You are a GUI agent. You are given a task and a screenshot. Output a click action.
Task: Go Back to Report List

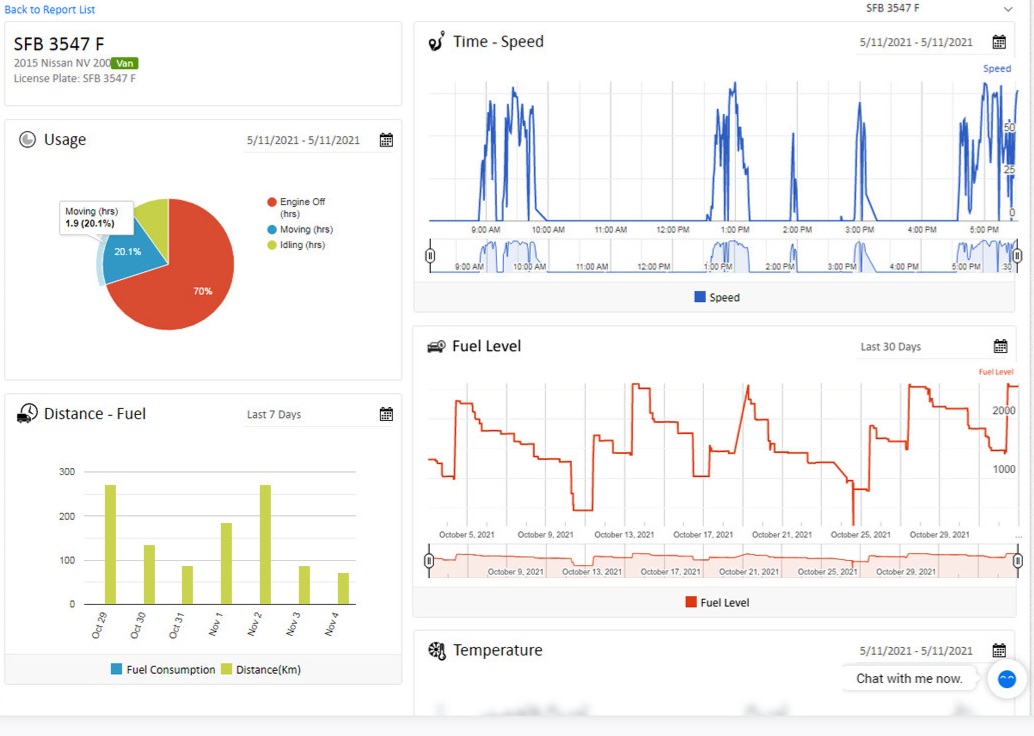(x=50, y=9)
